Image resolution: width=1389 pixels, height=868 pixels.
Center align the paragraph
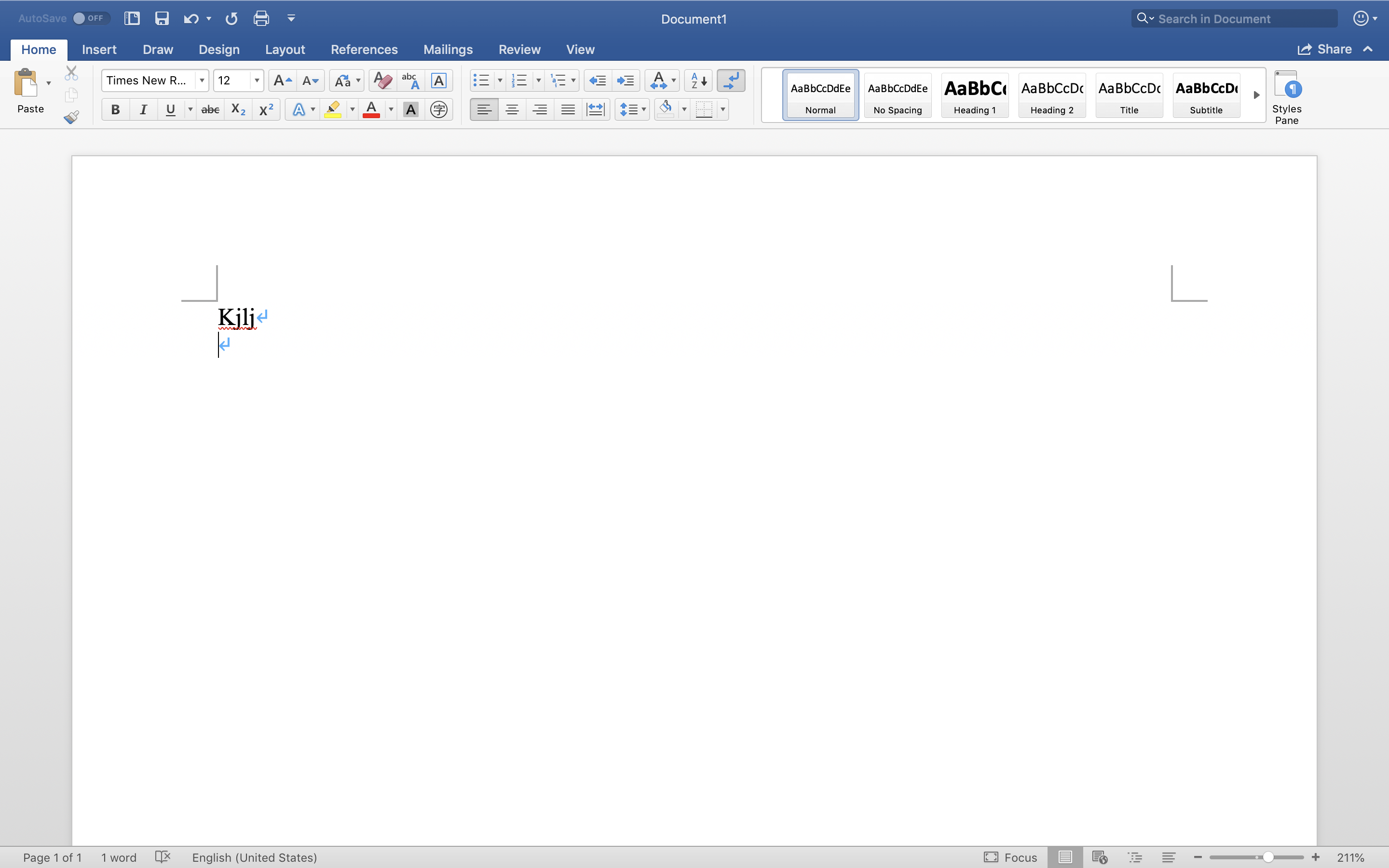(x=512, y=109)
